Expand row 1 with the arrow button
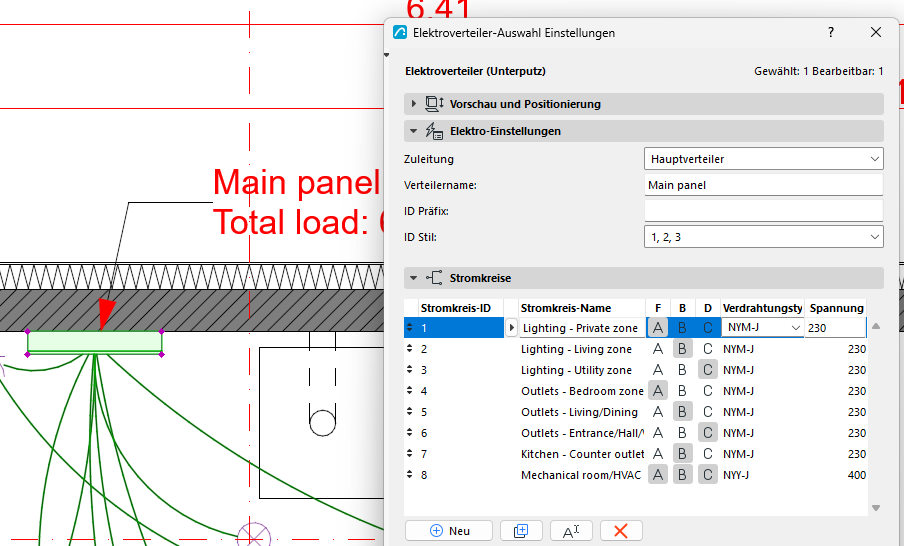This screenshot has height=546, width=904. pos(511,327)
